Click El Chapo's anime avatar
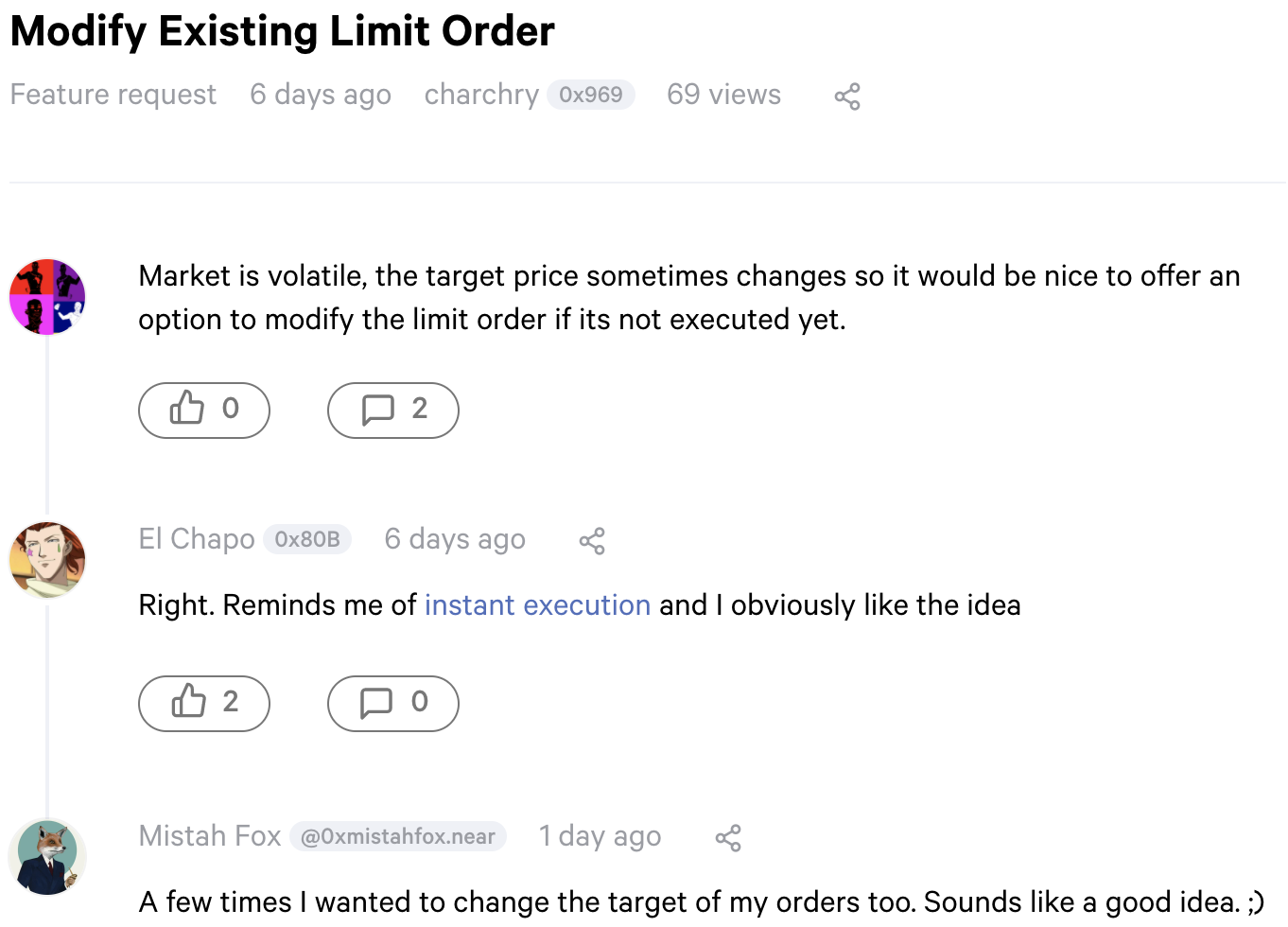 click(x=47, y=560)
